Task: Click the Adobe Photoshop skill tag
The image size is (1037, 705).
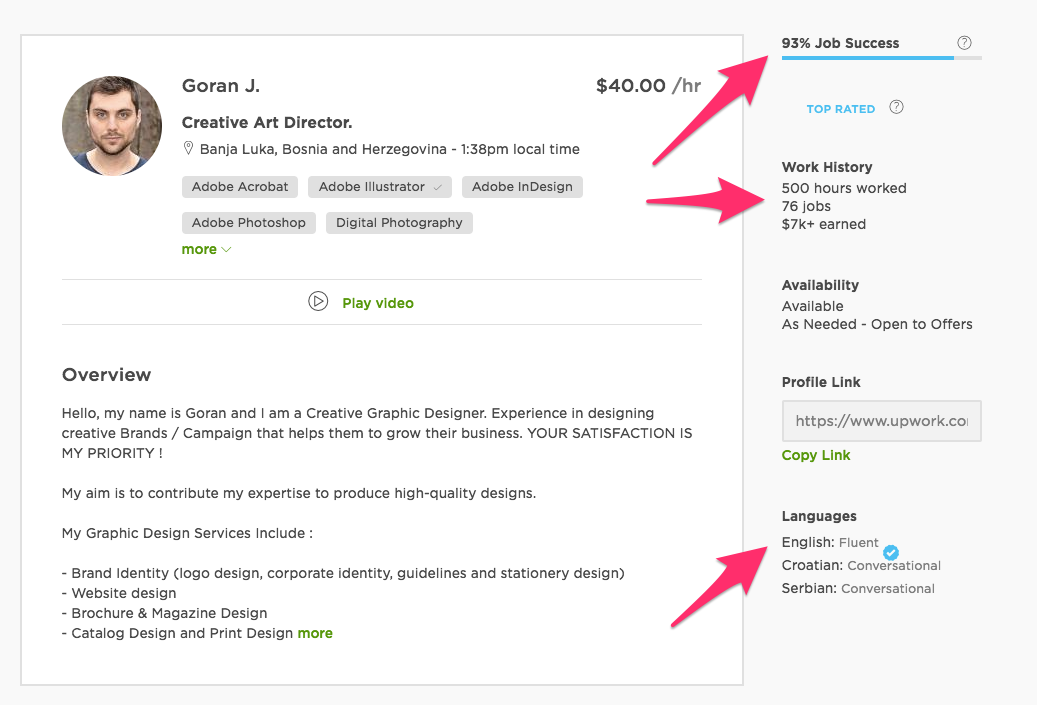Action: pos(249,223)
